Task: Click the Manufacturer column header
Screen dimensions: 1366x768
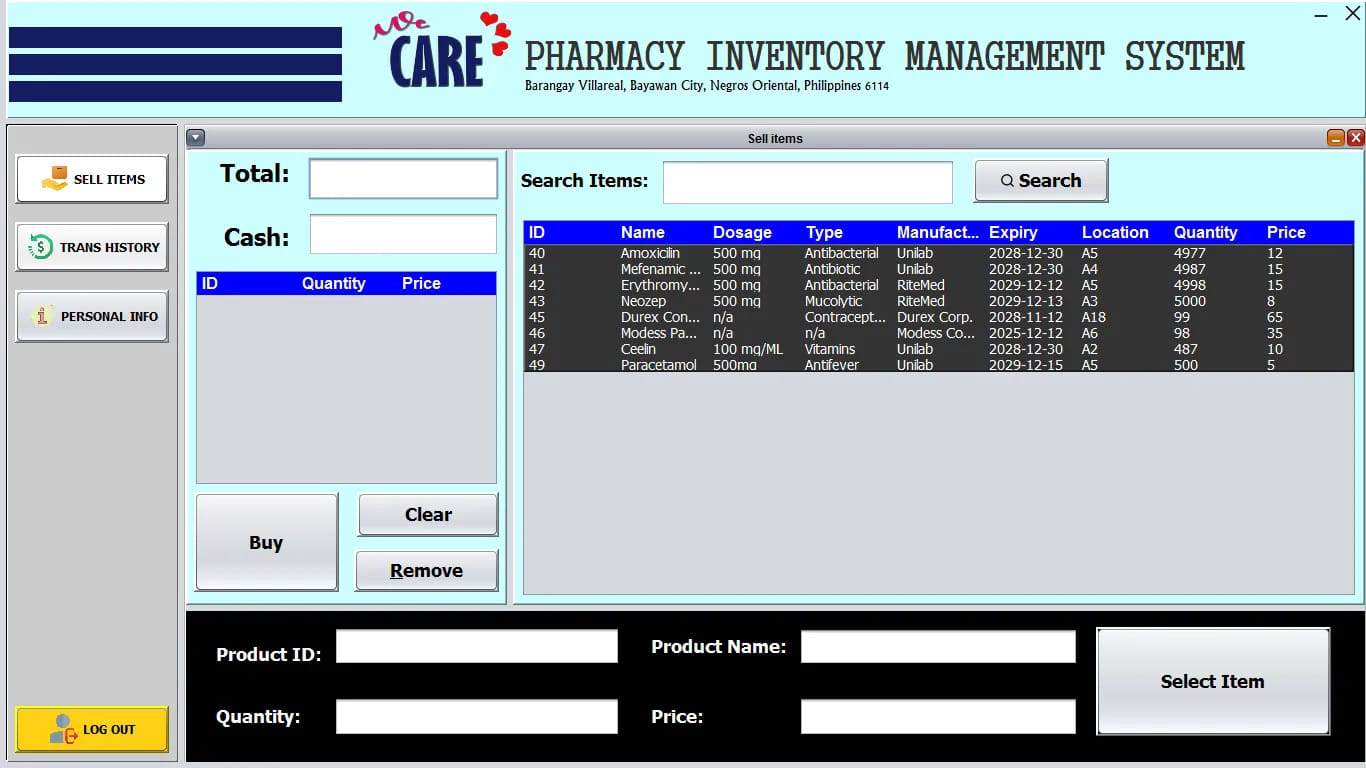Action: 938,232
